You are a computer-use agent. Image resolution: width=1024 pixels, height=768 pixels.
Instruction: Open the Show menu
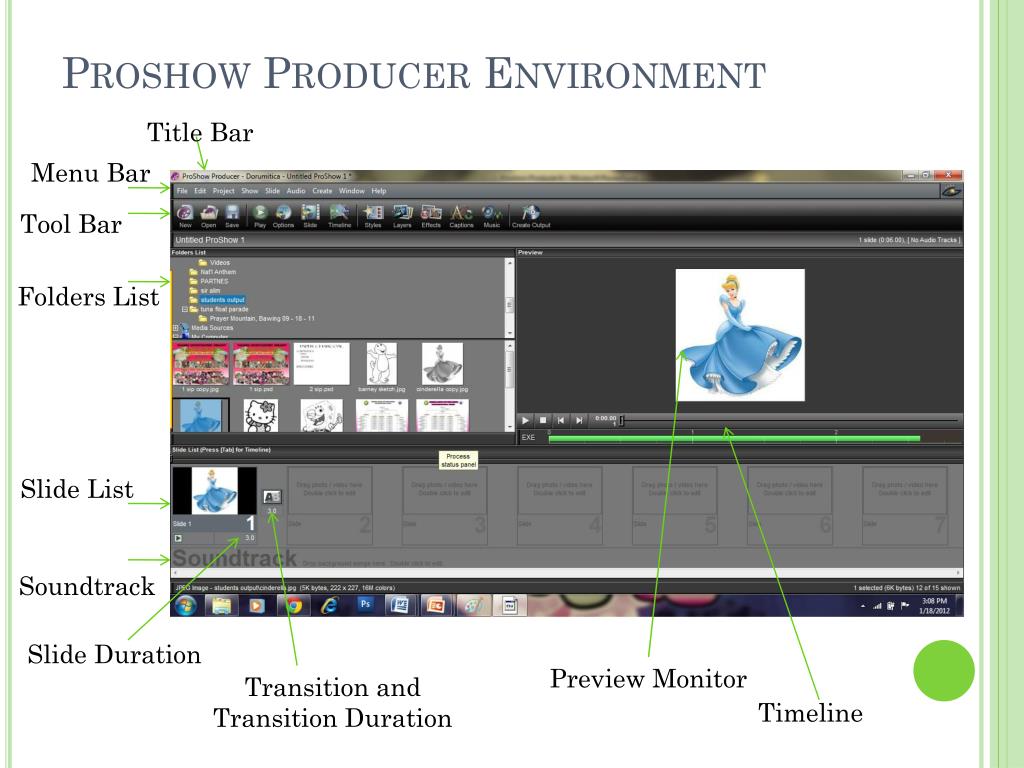pyautogui.click(x=249, y=191)
